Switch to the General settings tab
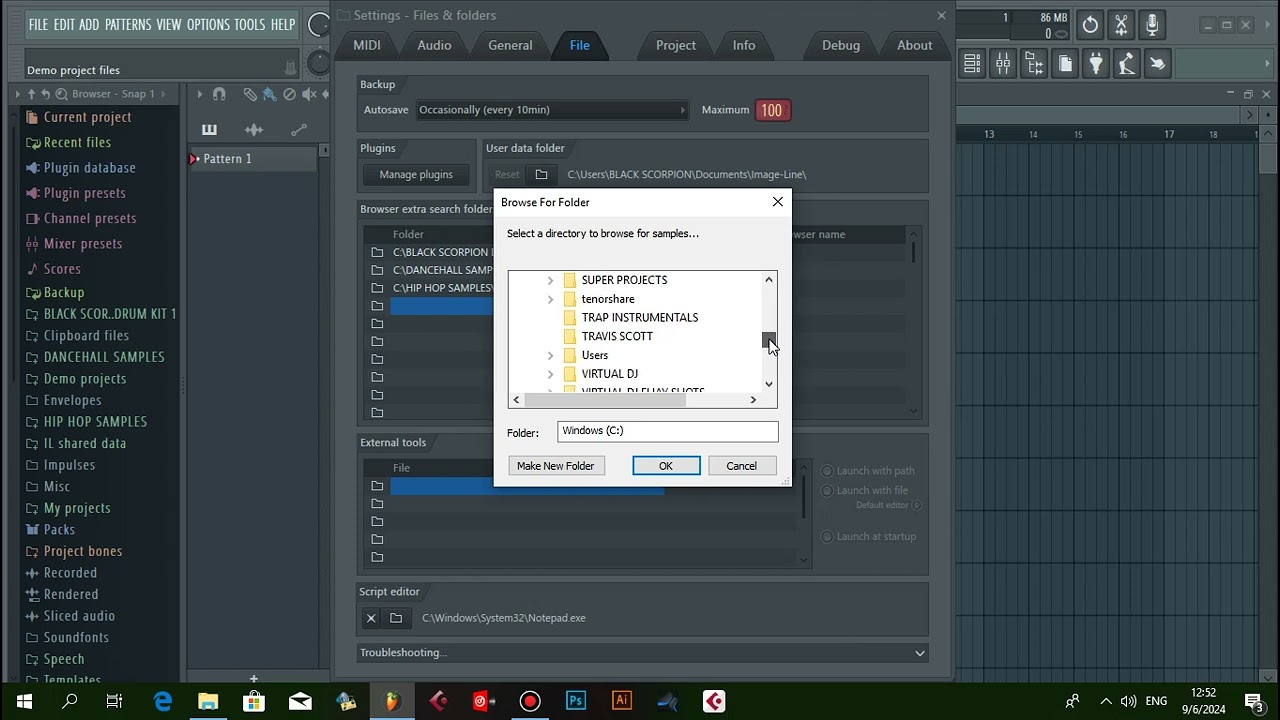 pos(510,45)
